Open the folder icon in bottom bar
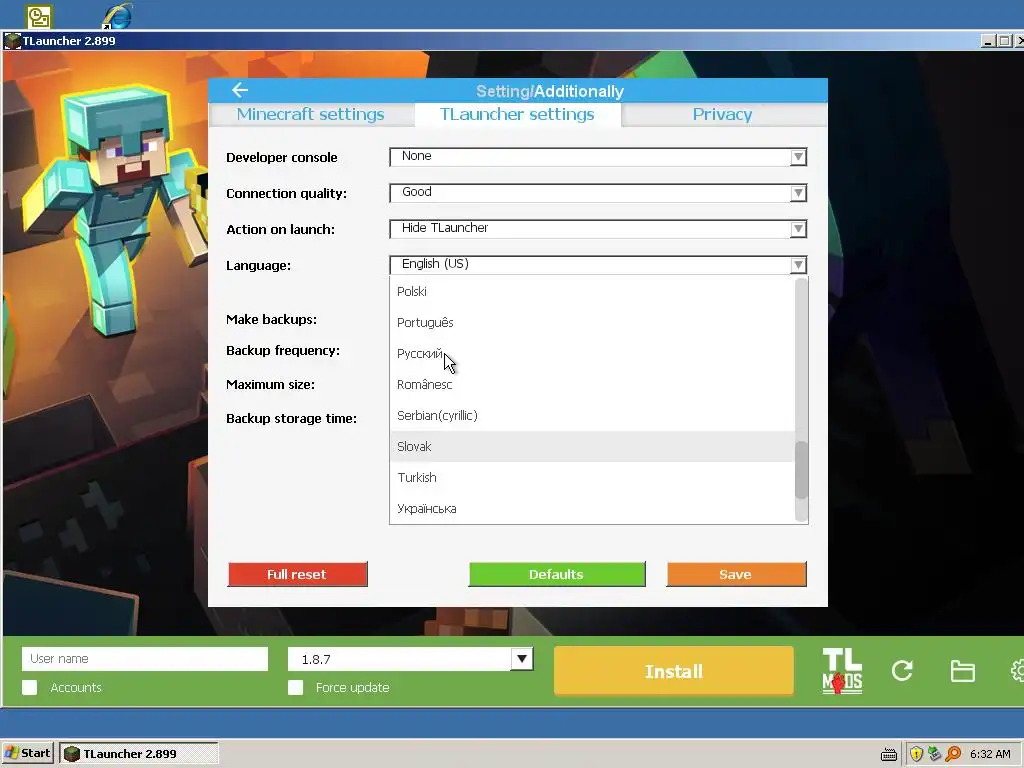Image resolution: width=1024 pixels, height=768 pixels. (963, 671)
